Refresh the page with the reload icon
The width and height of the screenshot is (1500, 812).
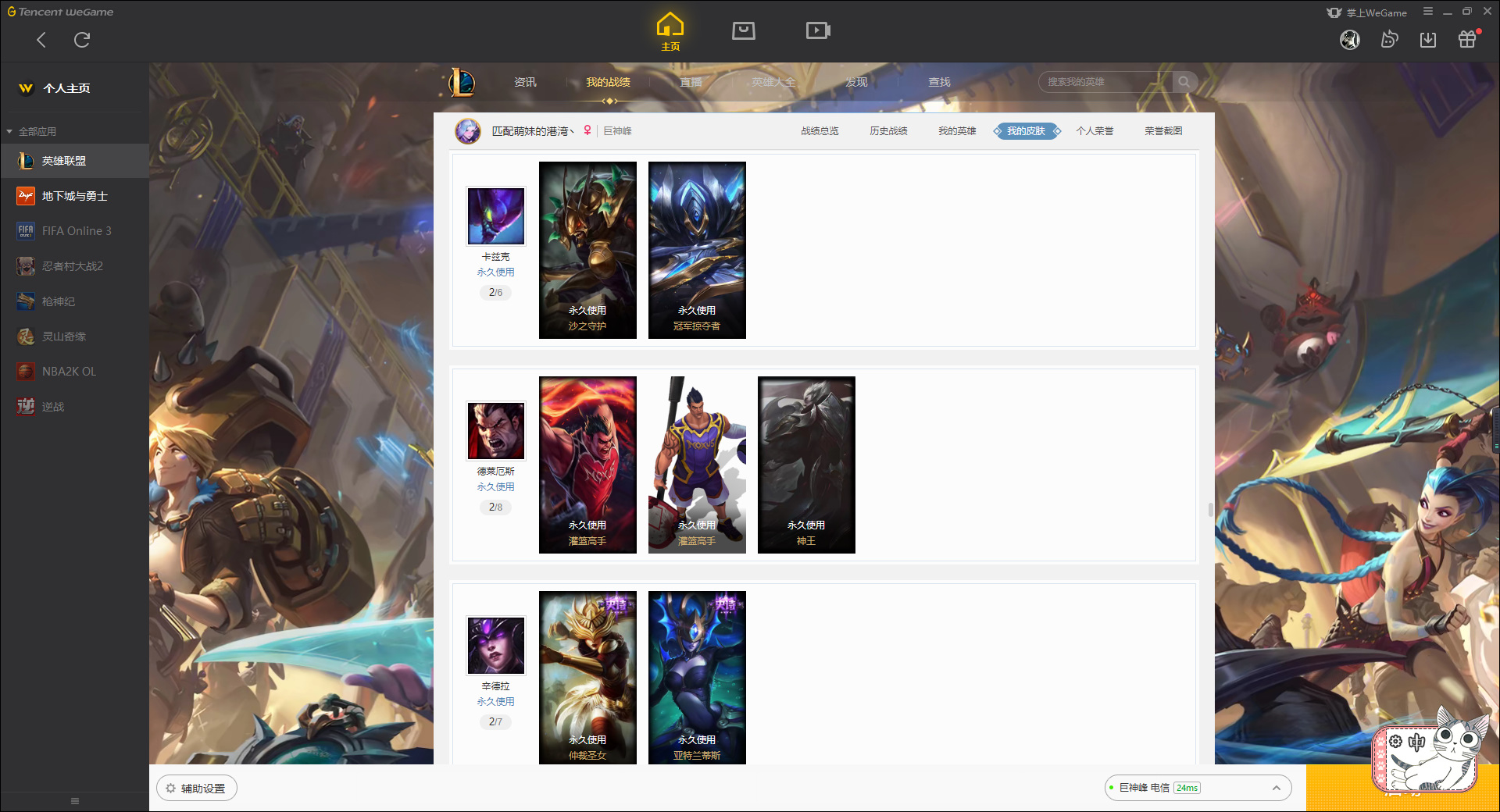(x=82, y=40)
